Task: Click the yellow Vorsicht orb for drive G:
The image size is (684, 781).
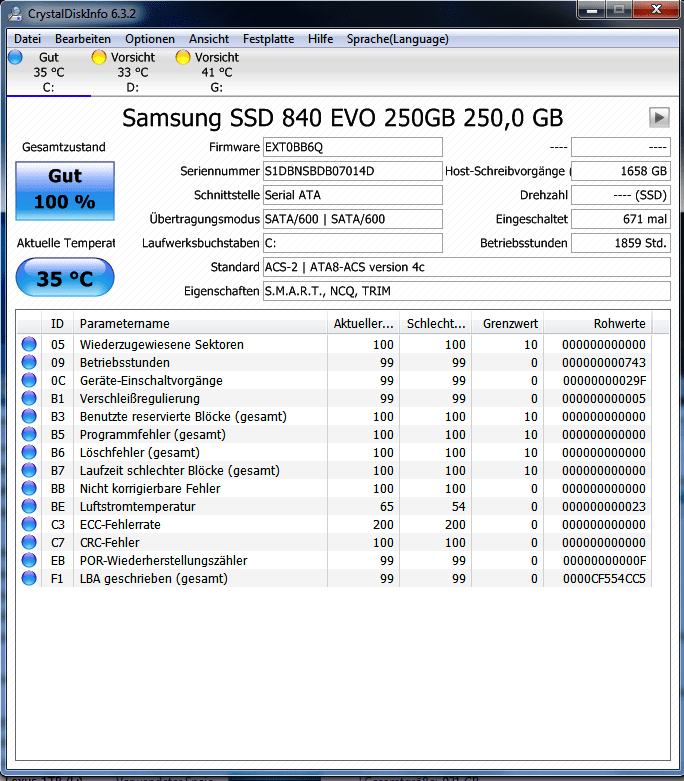Action: pos(183,57)
